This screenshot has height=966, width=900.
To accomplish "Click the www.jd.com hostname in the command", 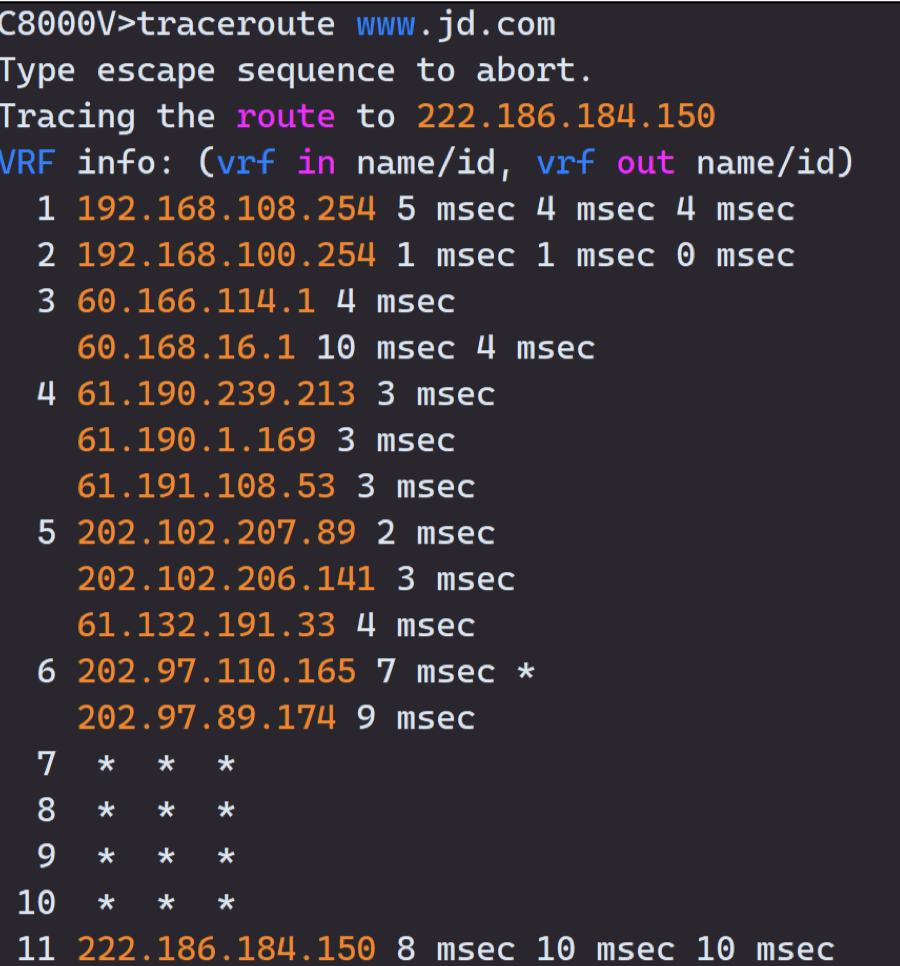I will pyautogui.click(x=455, y=24).
